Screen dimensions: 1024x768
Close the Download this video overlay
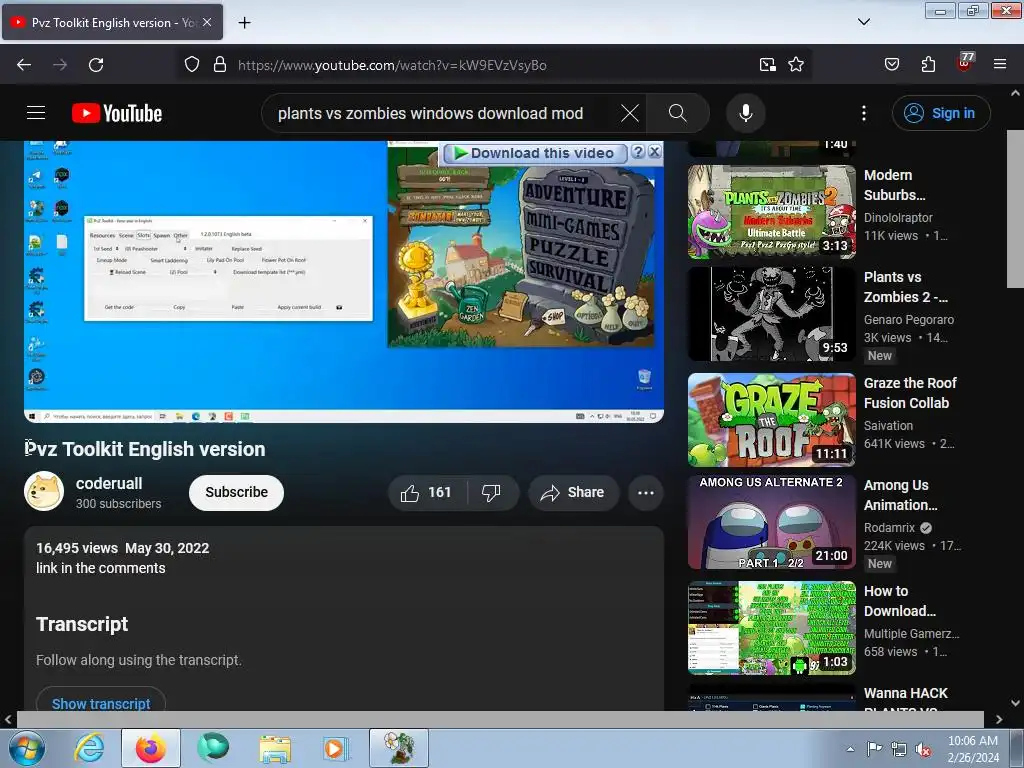pyautogui.click(x=654, y=152)
